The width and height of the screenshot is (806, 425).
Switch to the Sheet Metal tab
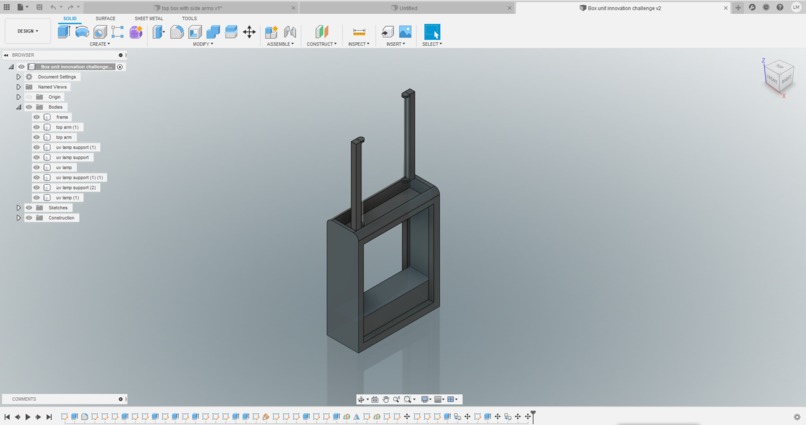tap(149, 19)
